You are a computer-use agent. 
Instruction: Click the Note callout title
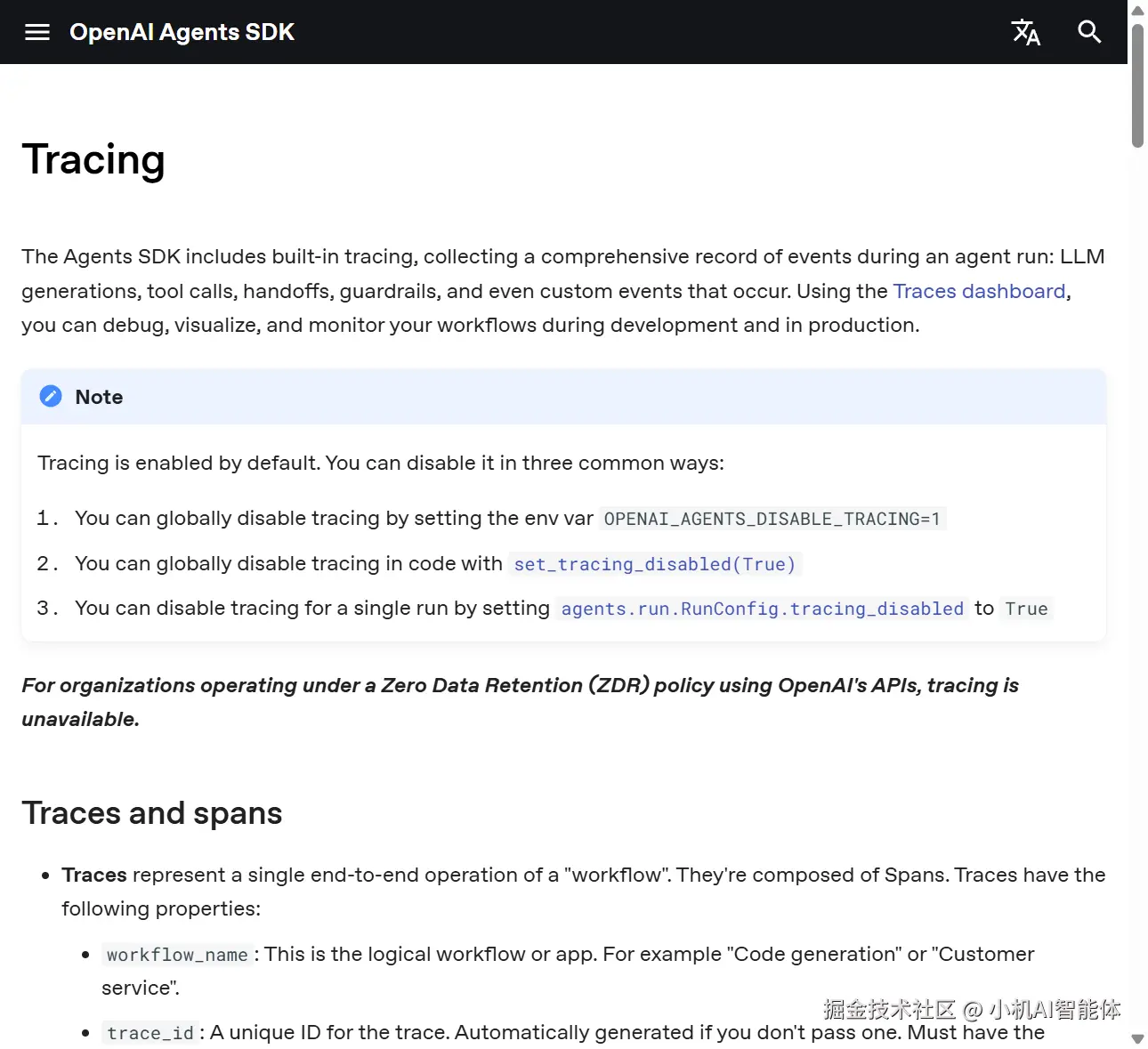click(x=99, y=397)
